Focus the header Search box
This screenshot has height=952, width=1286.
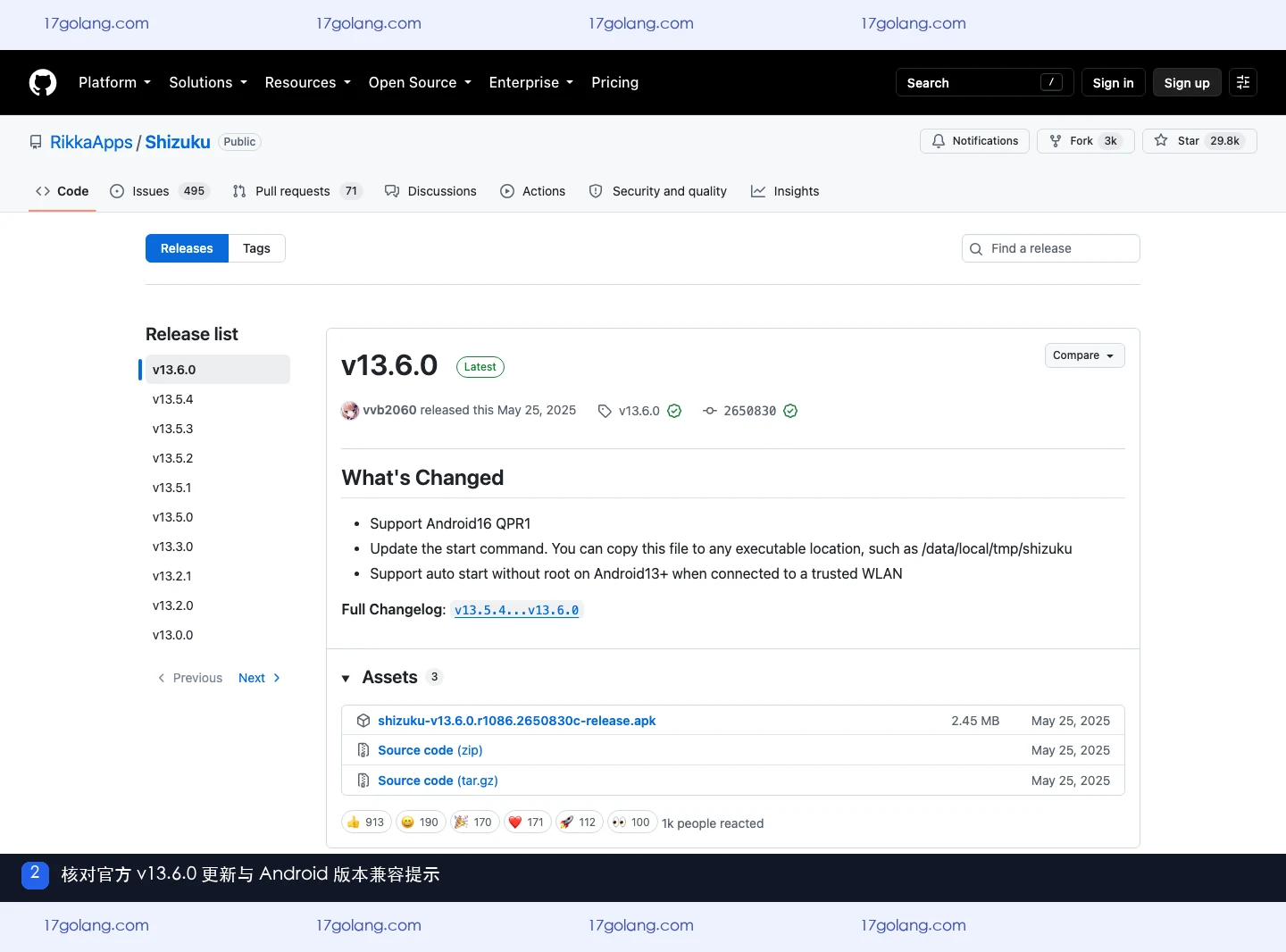point(984,82)
